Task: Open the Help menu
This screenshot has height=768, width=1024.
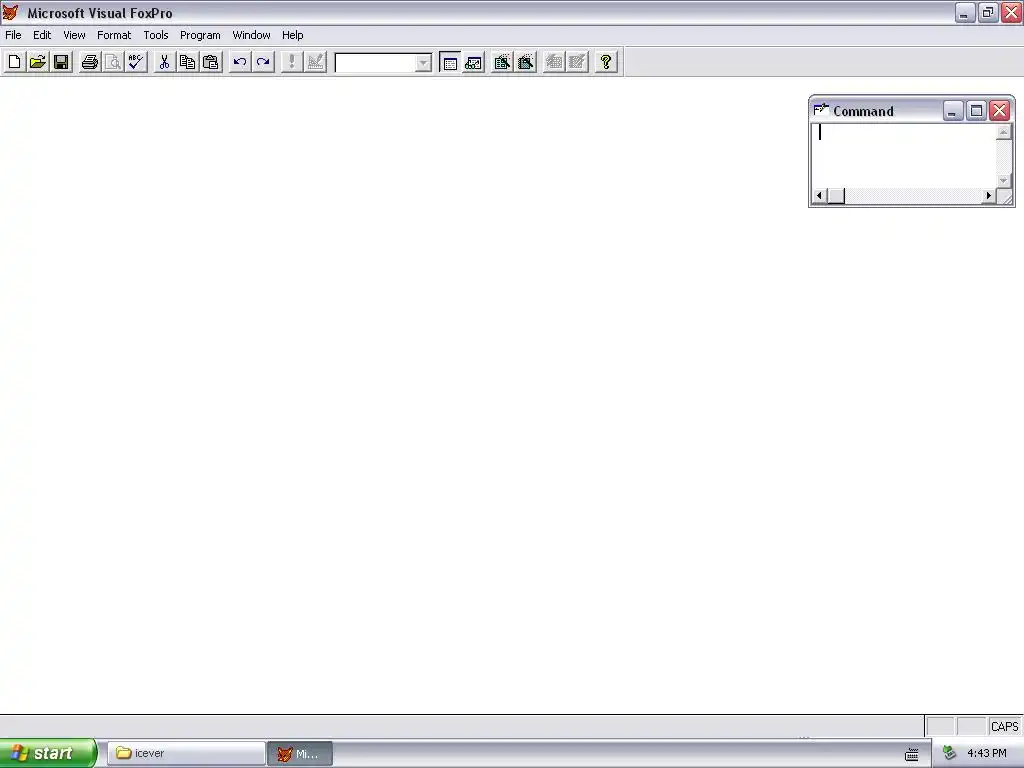Action: click(292, 35)
